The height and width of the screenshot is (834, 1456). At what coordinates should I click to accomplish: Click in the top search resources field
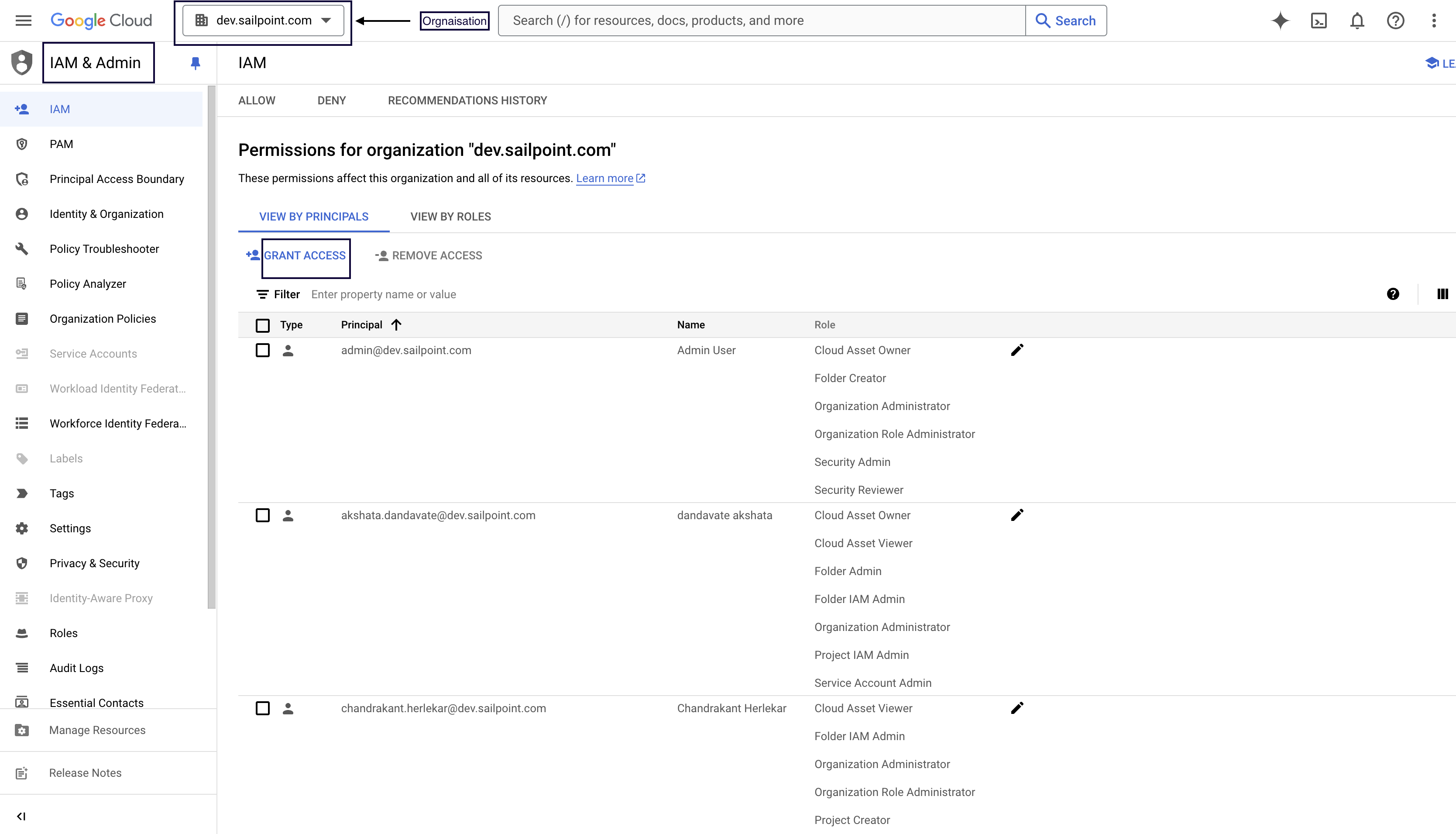[762, 21]
